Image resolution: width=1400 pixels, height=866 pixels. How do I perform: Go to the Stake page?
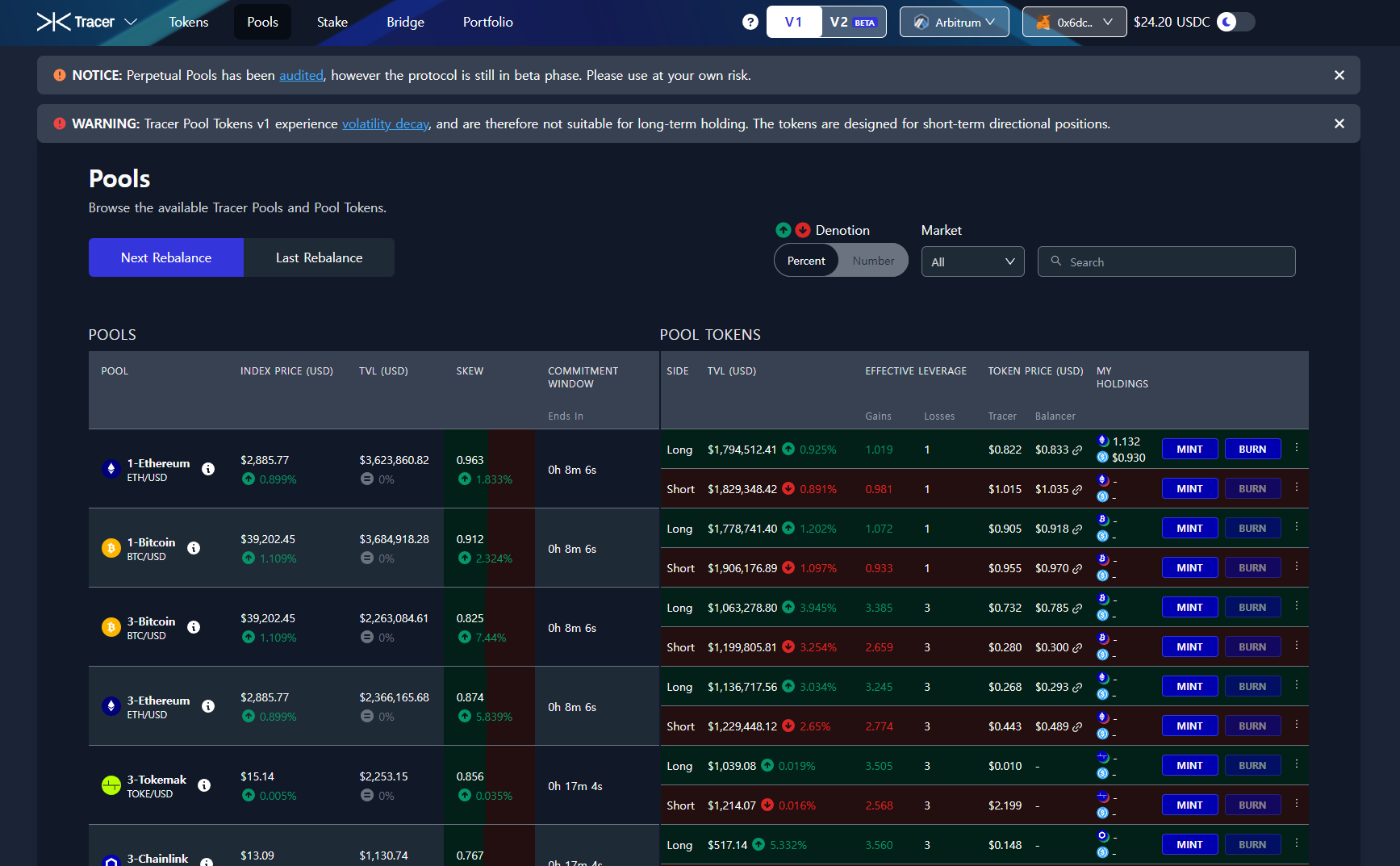point(332,22)
